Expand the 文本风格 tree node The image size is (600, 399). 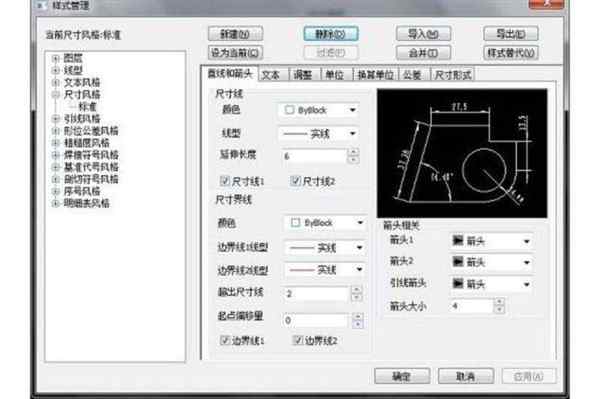coord(56,82)
